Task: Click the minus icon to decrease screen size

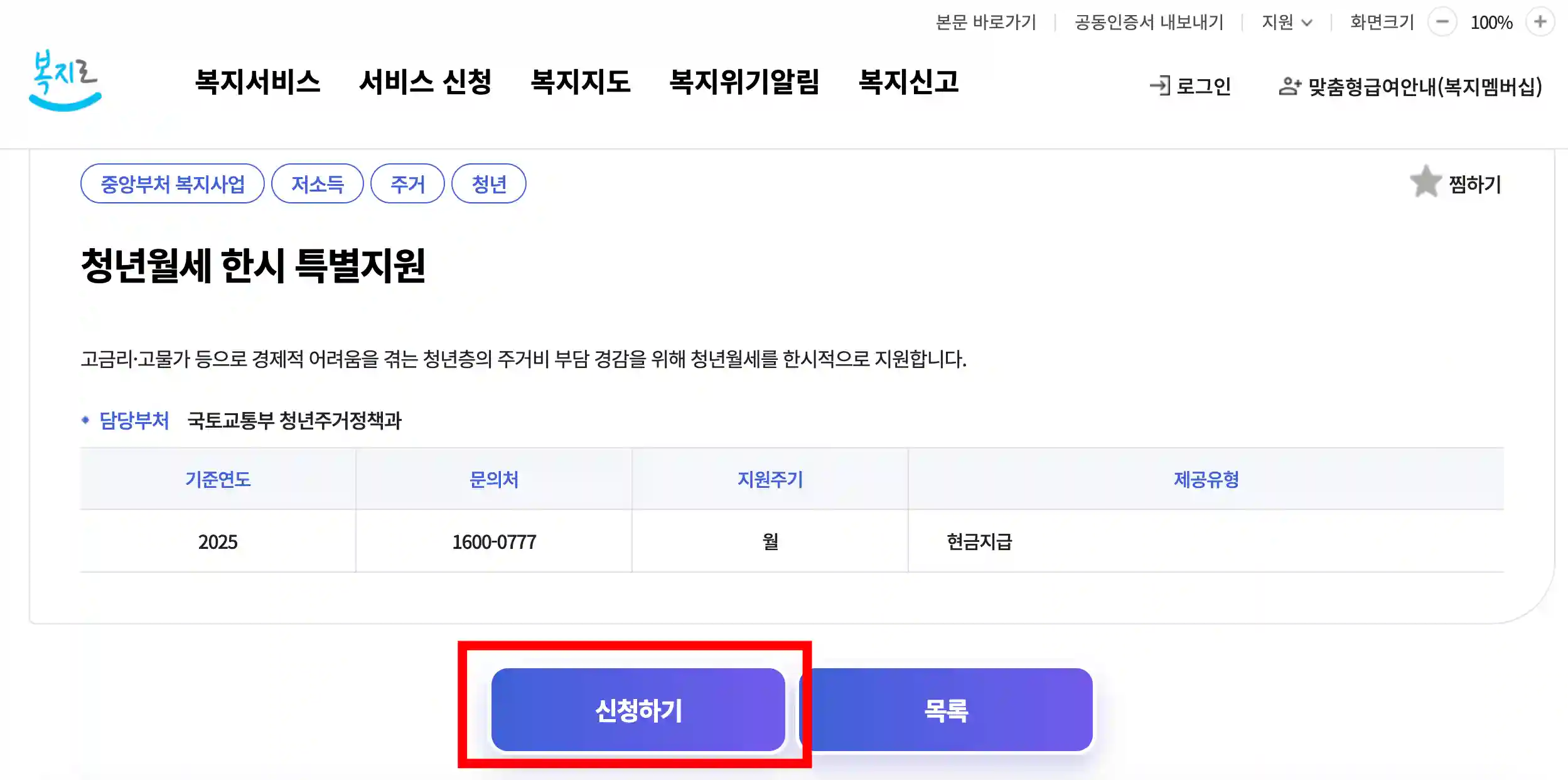Action: 1442,22
